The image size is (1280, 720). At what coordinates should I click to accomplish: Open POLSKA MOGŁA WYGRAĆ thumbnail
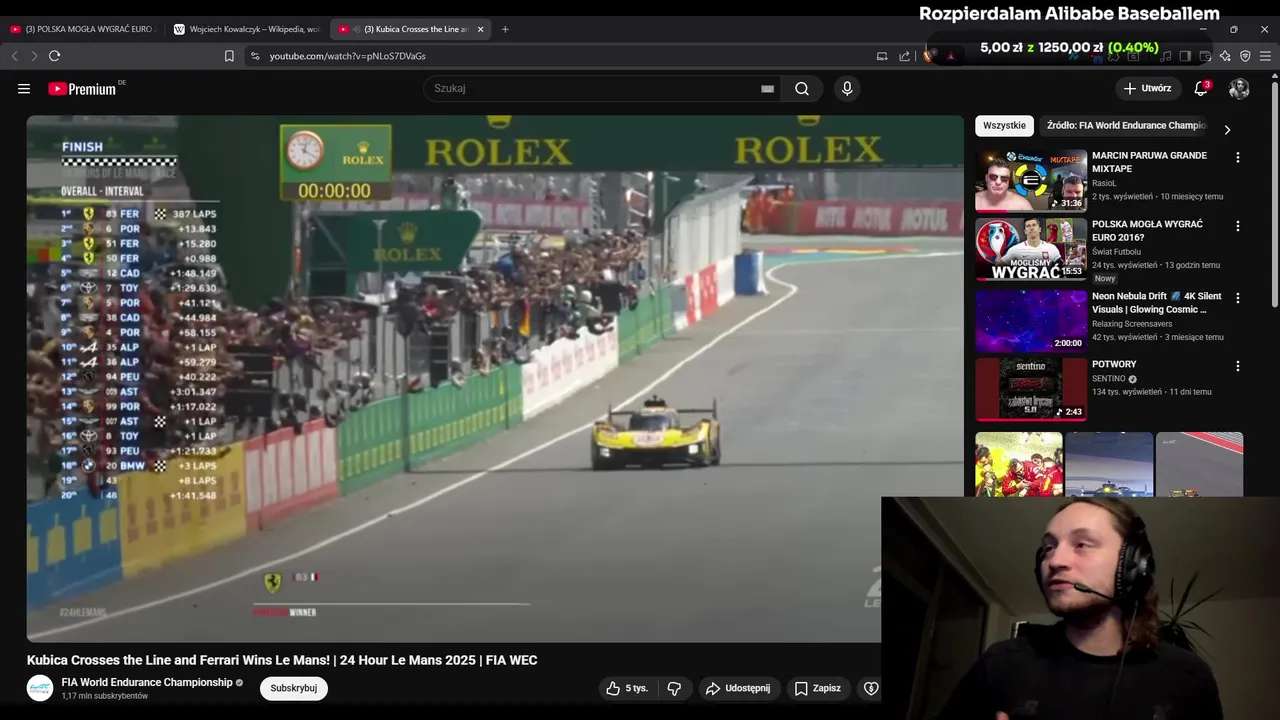pos(1031,250)
